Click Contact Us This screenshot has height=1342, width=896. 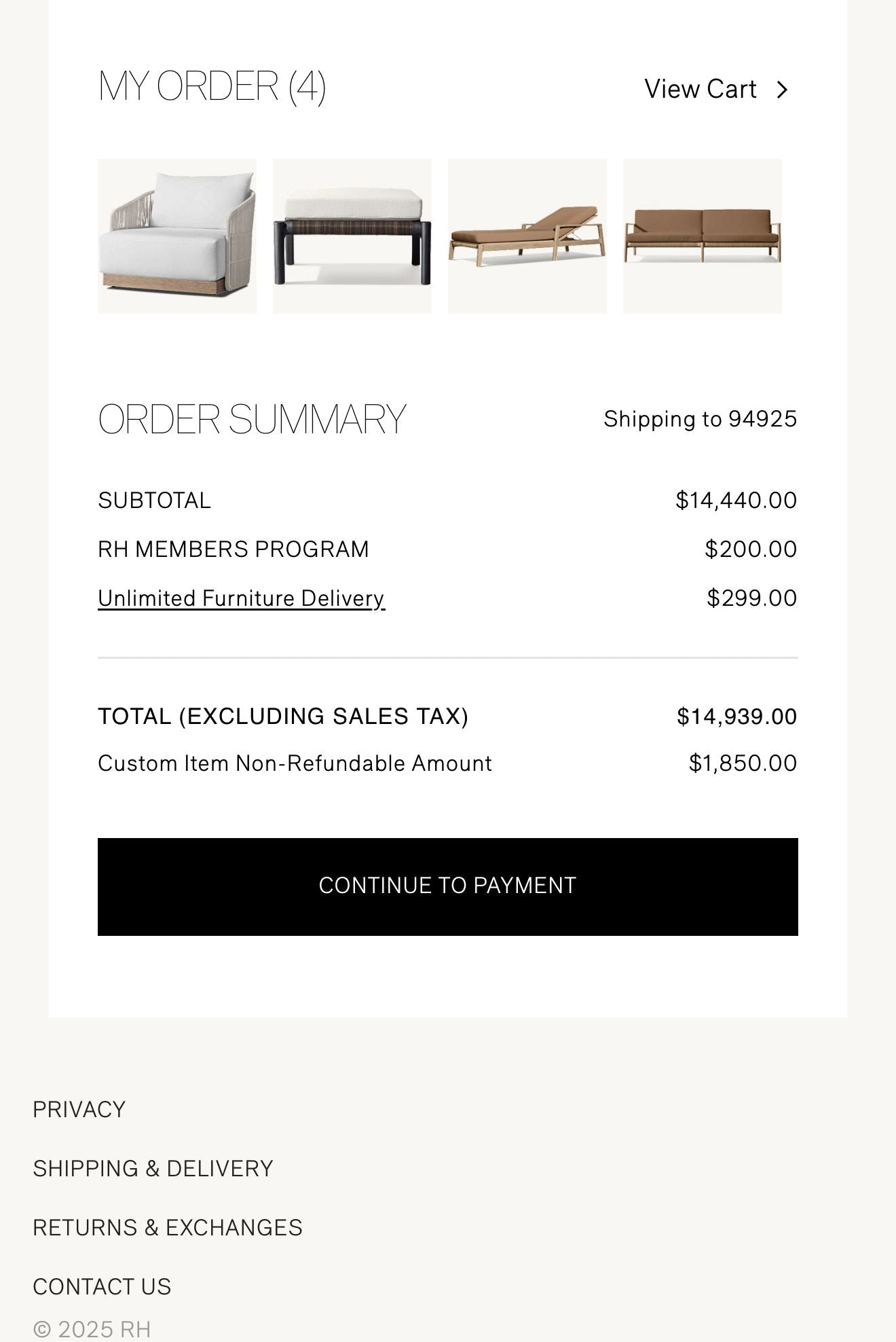click(102, 1286)
